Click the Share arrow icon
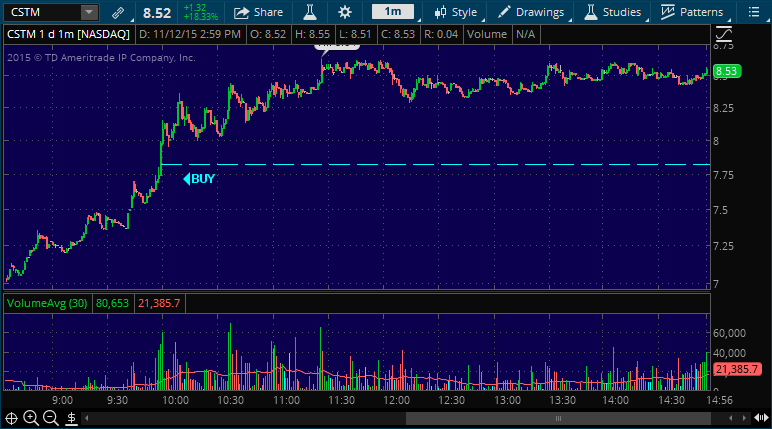 coord(241,12)
